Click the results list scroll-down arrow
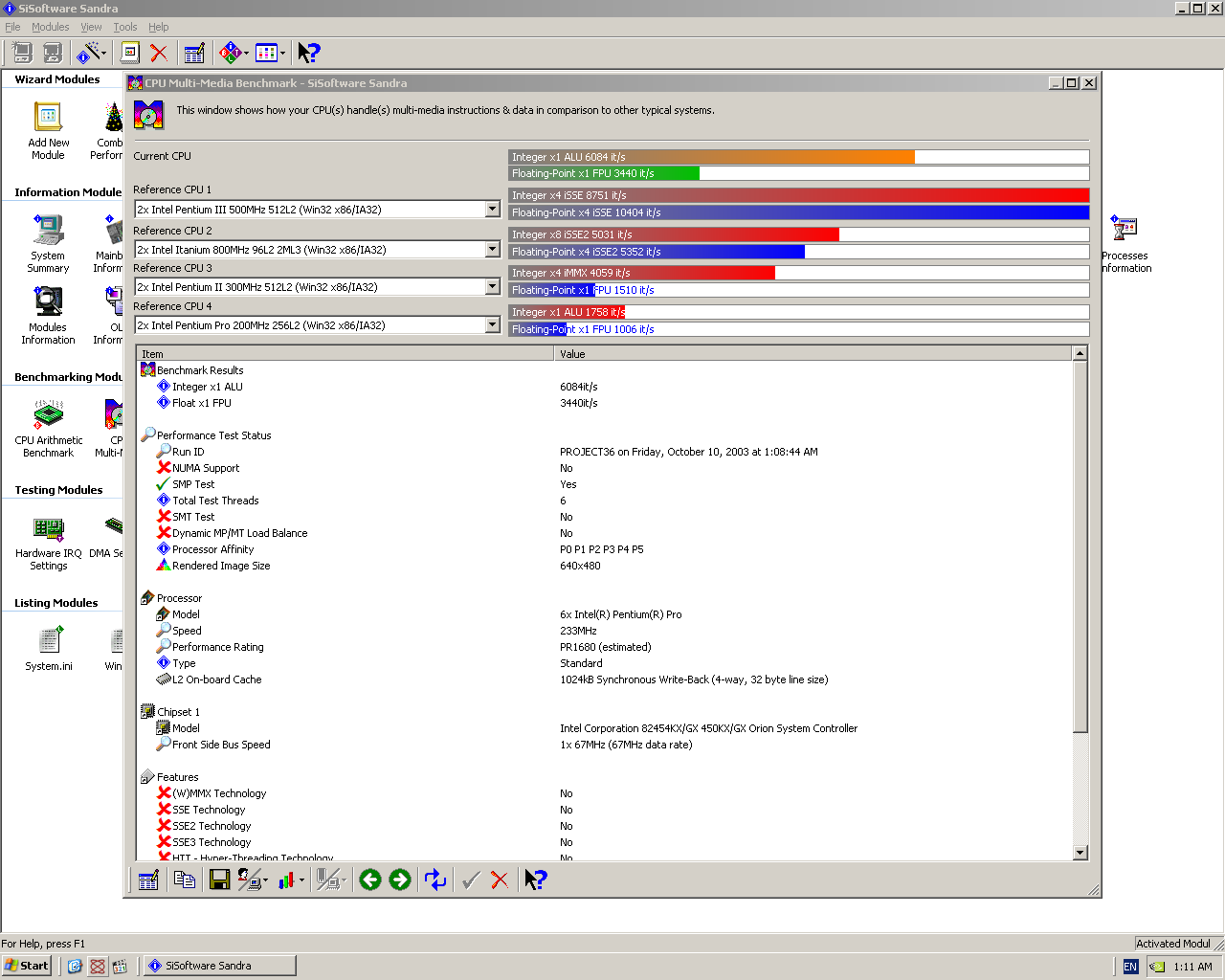The image size is (1225, 980). 1080,853
